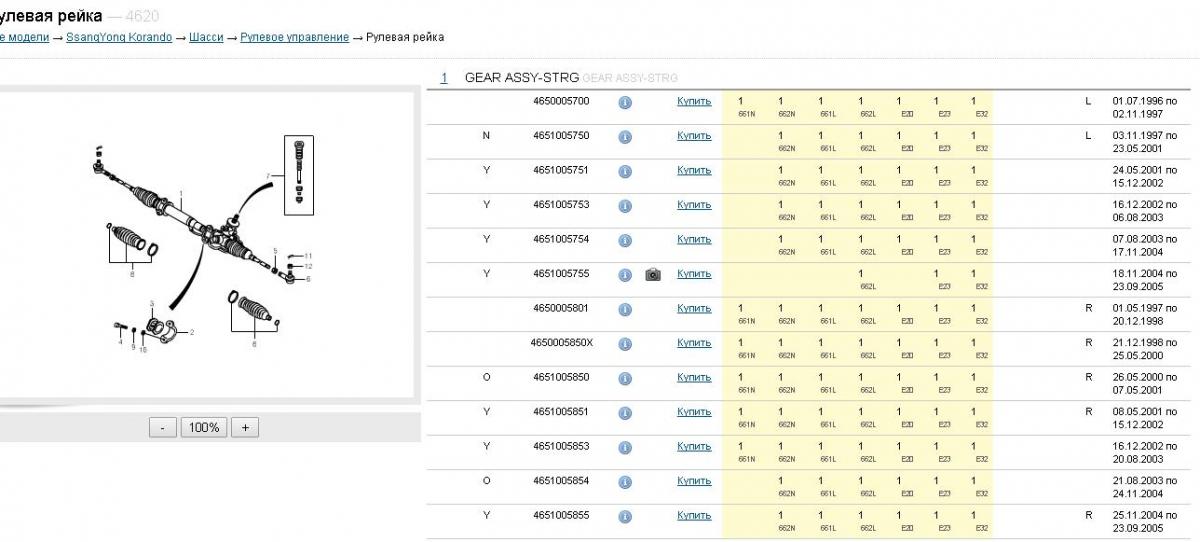Screen dimensions: 1200x542
Task: Click info icon for part 4651005851
Action: [625, 412]
